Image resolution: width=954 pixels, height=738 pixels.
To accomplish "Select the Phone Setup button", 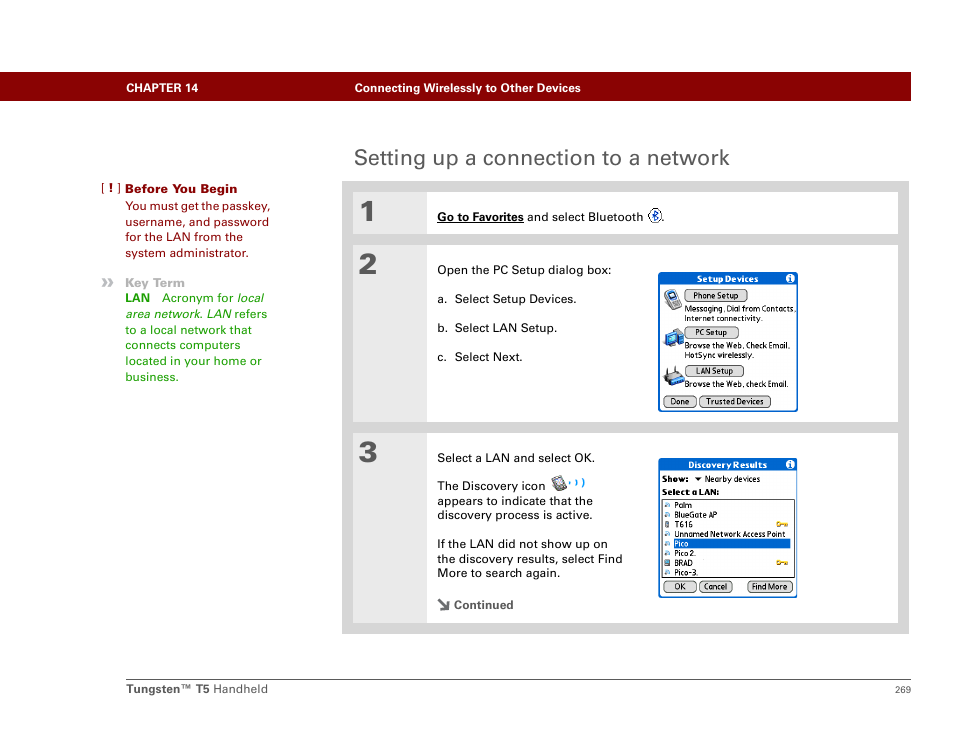I will coord(716,296).
